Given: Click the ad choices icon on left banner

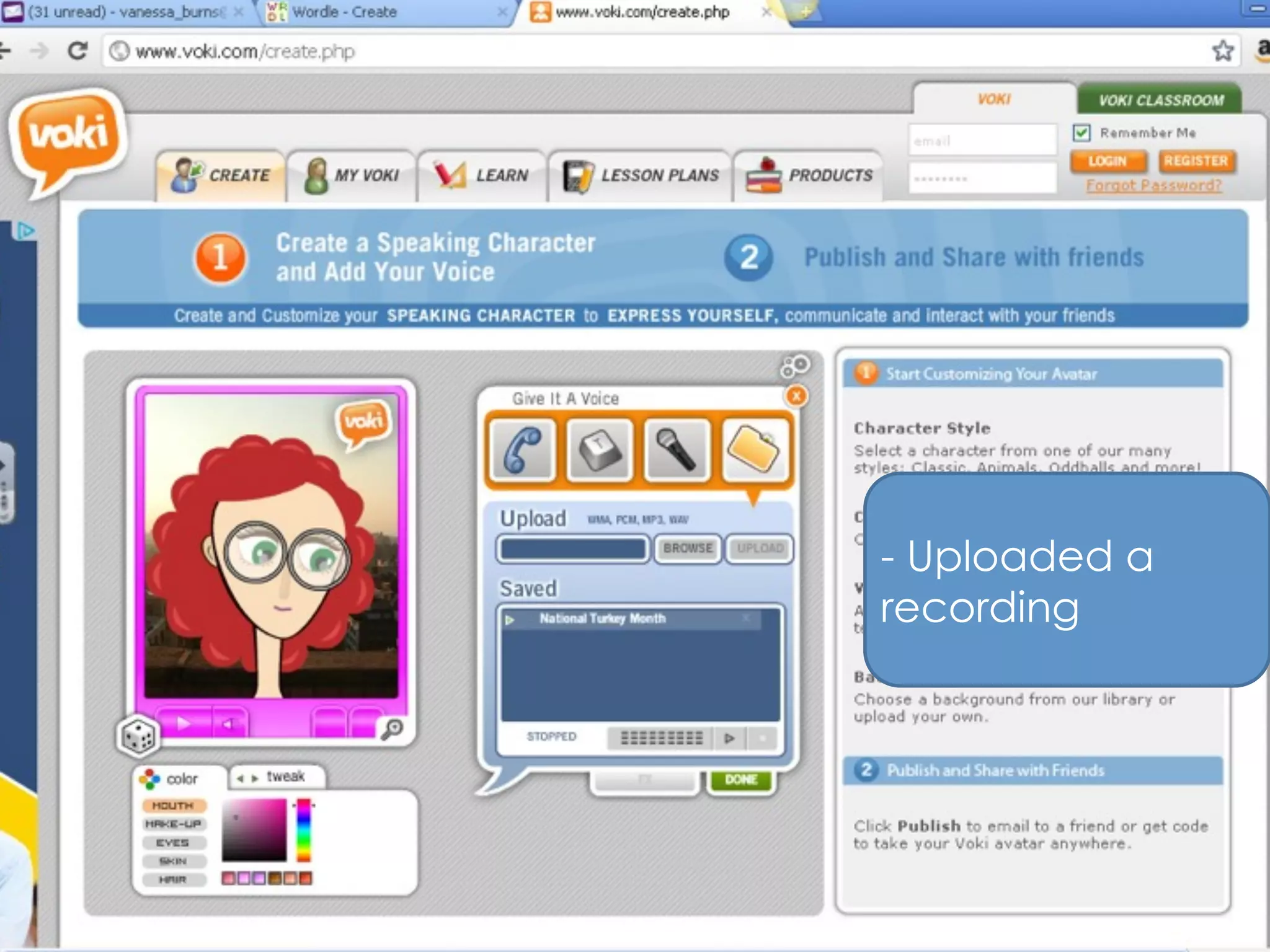Looking at the screenshot, I should point(25,232).
